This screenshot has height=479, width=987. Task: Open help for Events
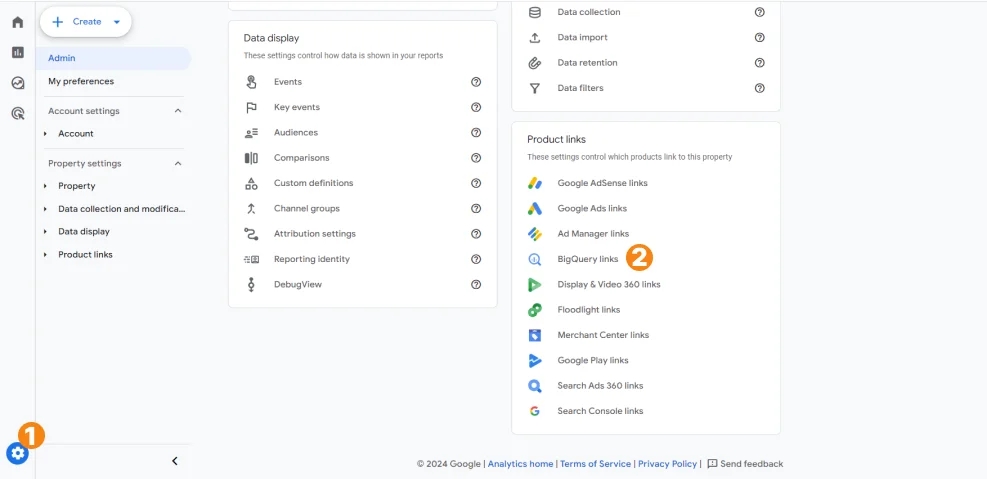point(476,82)
